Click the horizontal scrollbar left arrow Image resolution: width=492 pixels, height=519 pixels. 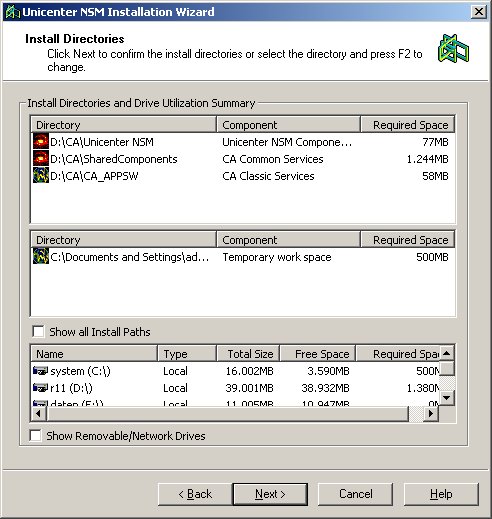click(x=38, y=414)
